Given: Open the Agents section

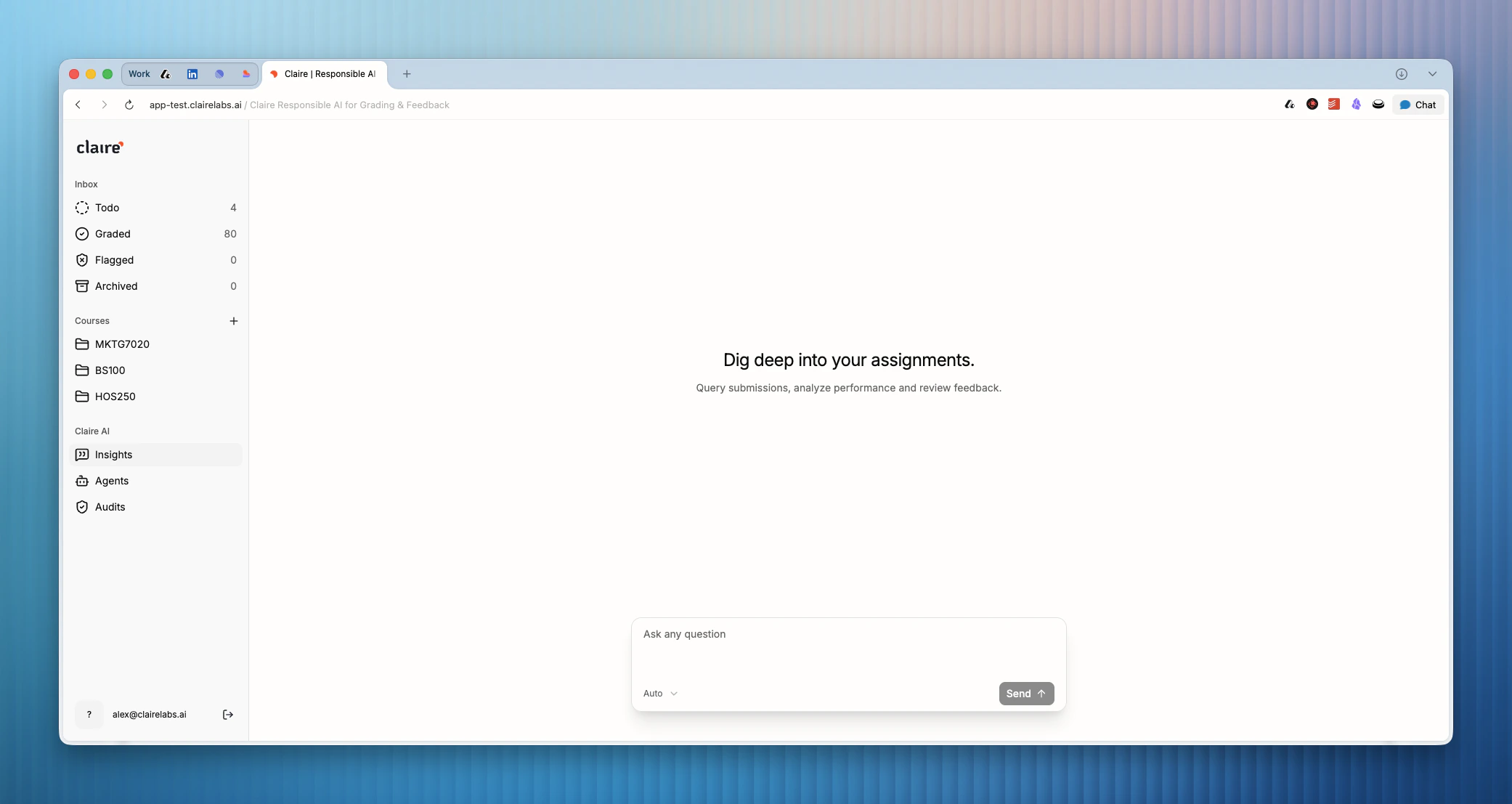Looking at the screenshot, I should [112, 481].
